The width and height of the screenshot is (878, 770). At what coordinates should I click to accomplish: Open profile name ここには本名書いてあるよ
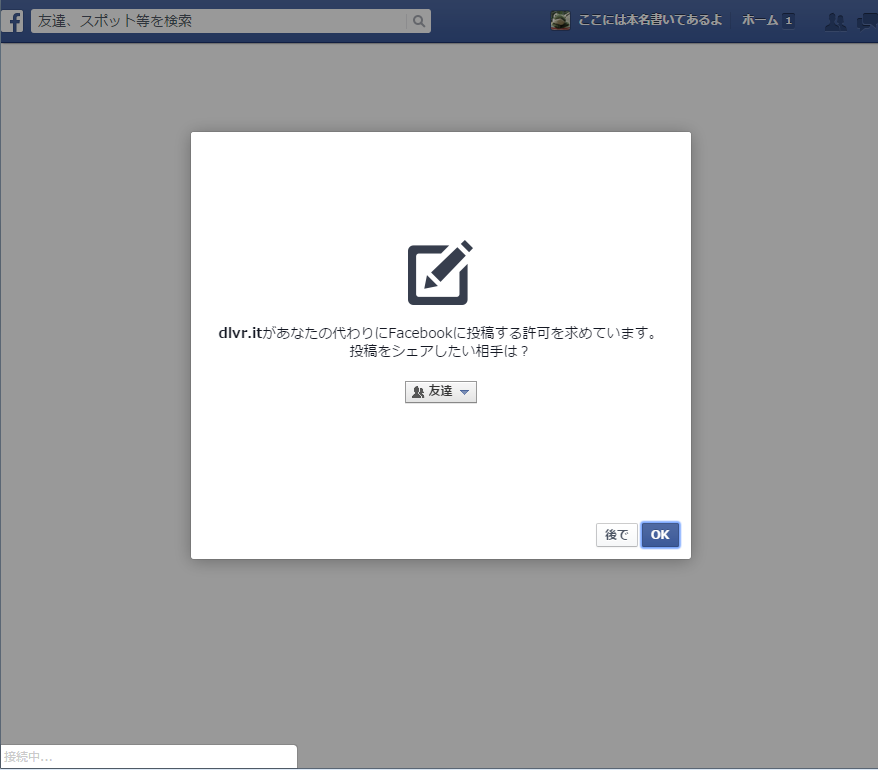tap(650, 20)
